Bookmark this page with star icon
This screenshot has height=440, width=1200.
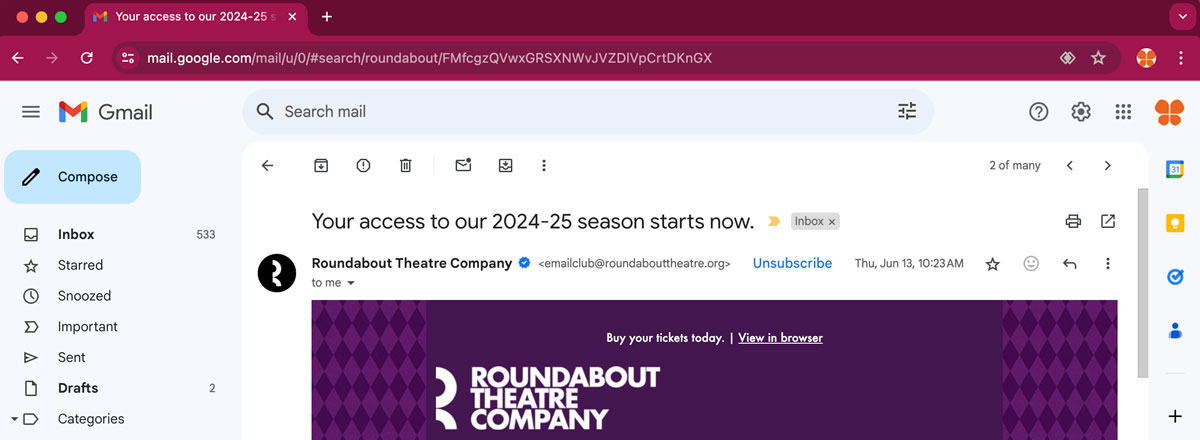[1098, 58]
